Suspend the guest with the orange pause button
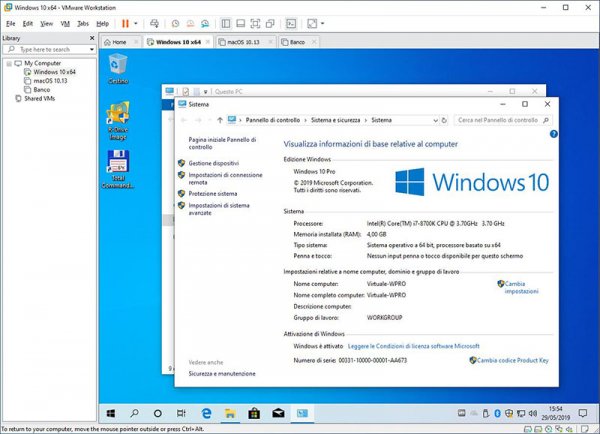Viewport: 600px width, 434px height. [125, 23]
